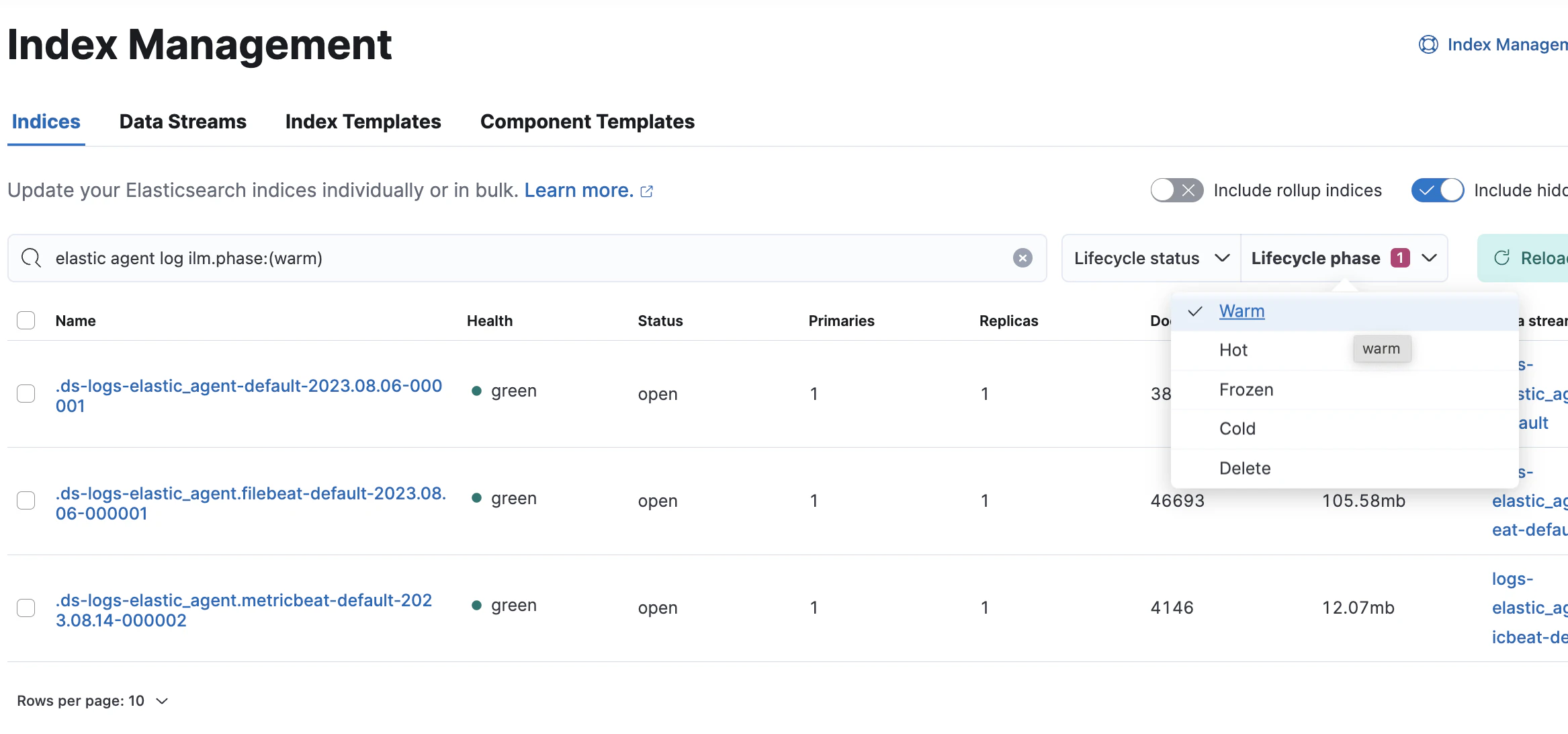Click the search magnifier icon
This screenshot has width=1568, height=734.
pos(31,258)
